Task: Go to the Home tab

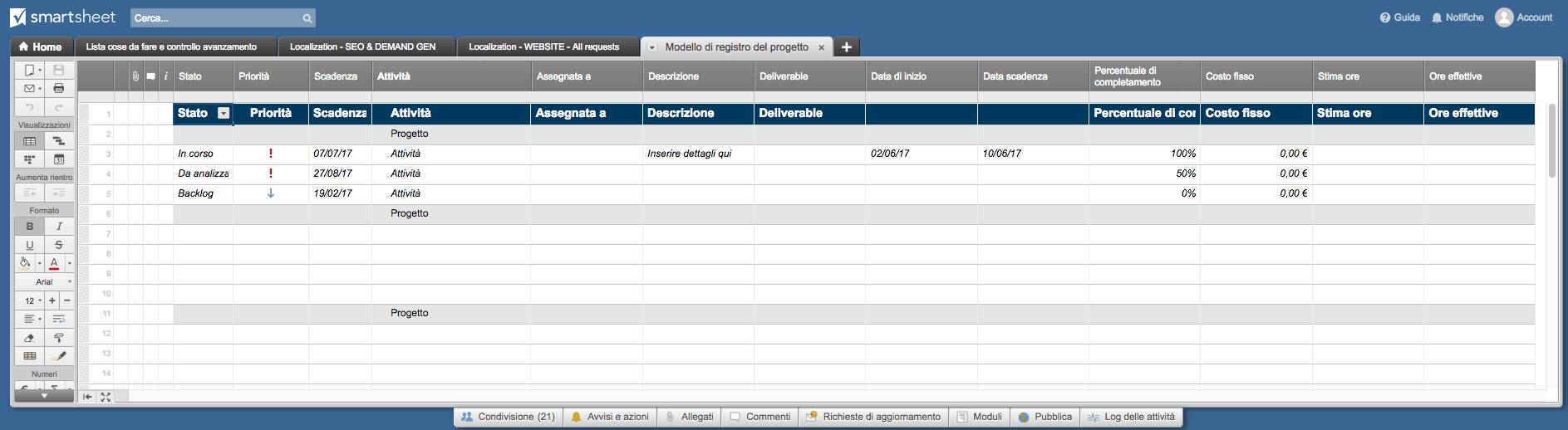Action: click(x=40, y=47)
